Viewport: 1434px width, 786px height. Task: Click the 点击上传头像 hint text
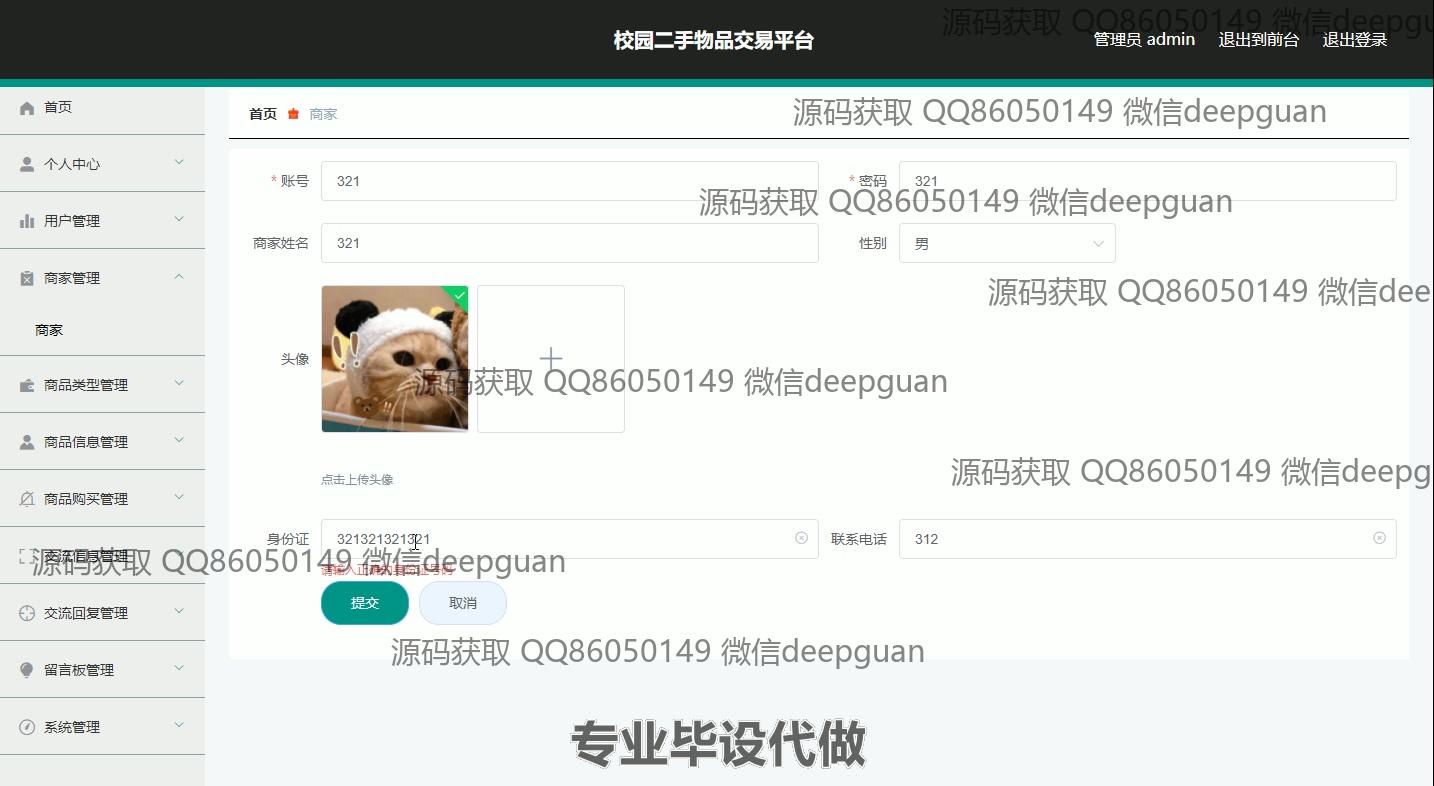pyautogui.click(x=357, y=480)
